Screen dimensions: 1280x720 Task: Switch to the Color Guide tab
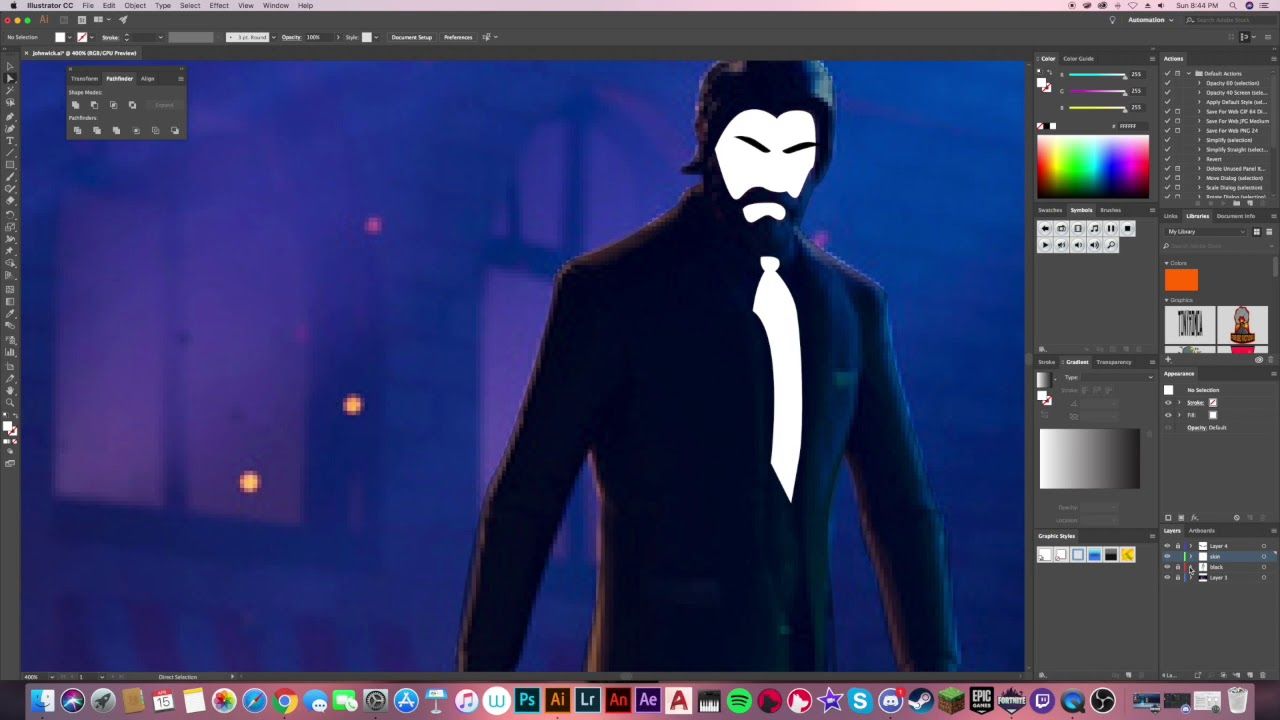tap(1078, 59)
